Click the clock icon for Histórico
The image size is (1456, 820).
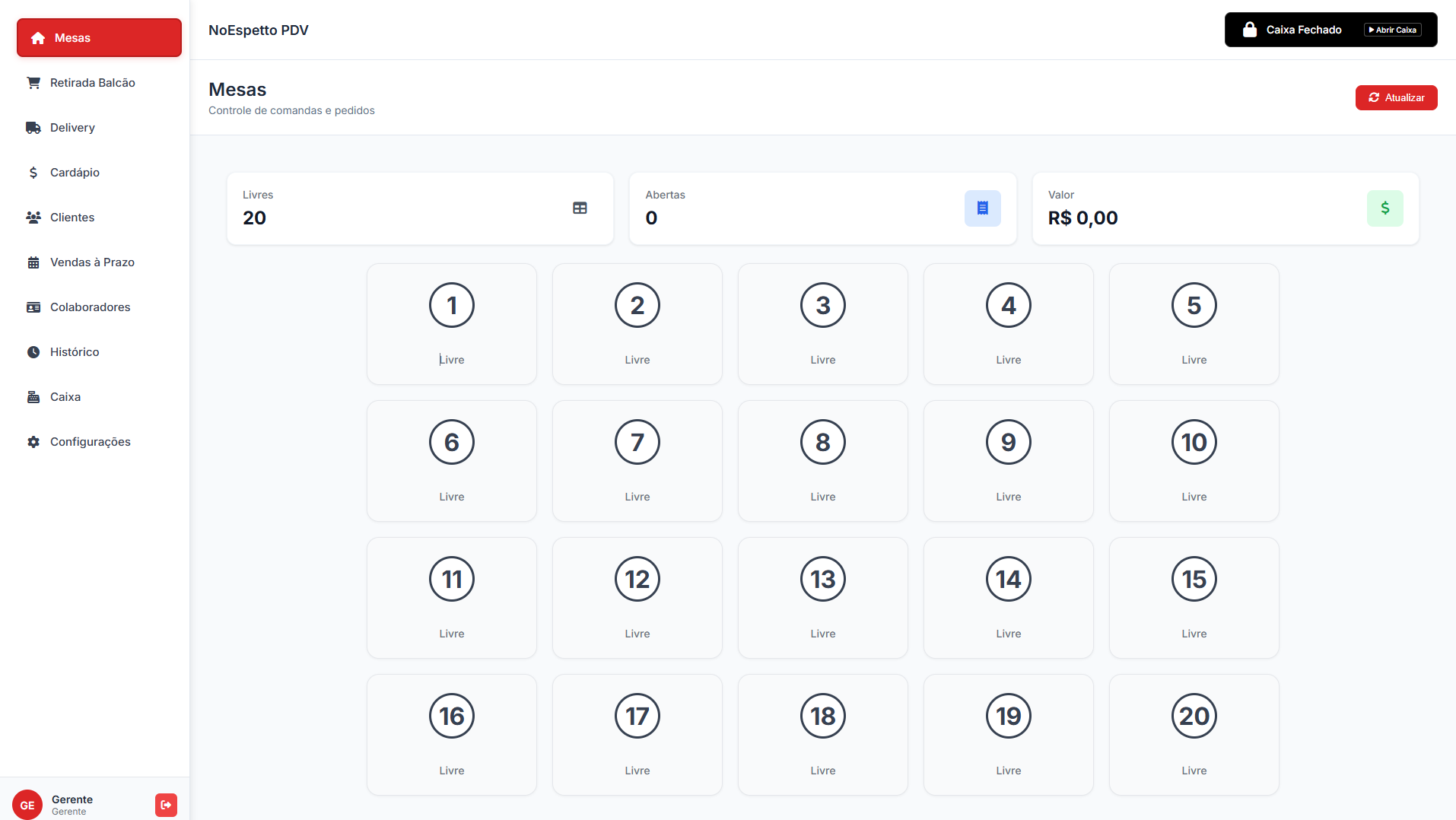tap(33, 352)
